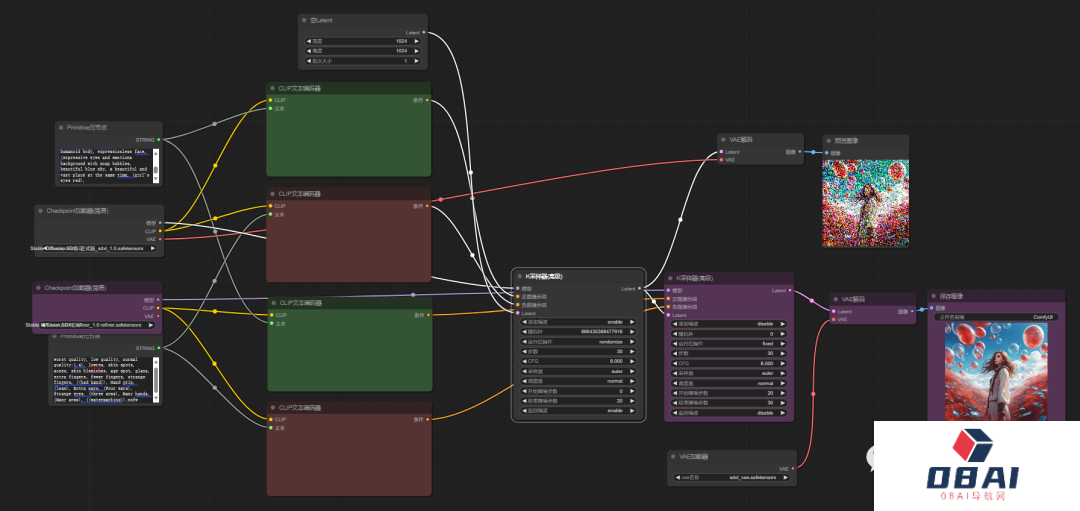The image size is (1080, 511).
Task: Open the fixed 运行后操作 combo in purple K采样器
Action: (728, 343)
